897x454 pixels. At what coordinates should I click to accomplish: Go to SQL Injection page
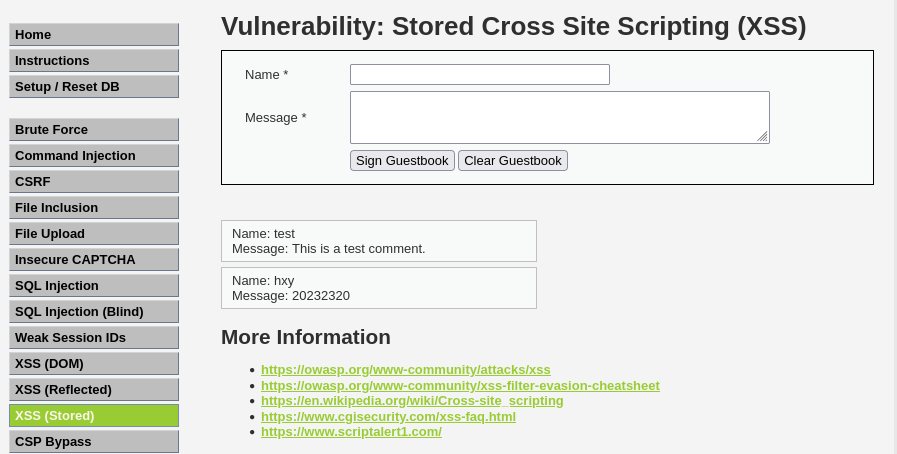tap(94, 286)
